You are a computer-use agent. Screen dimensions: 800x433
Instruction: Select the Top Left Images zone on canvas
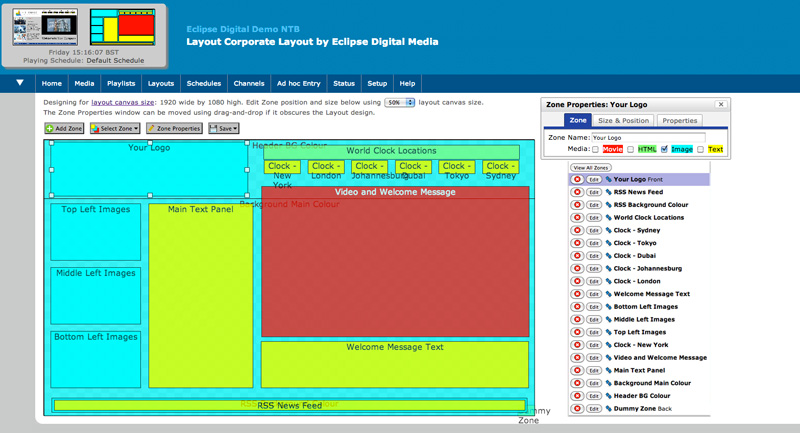pos(95,232)
